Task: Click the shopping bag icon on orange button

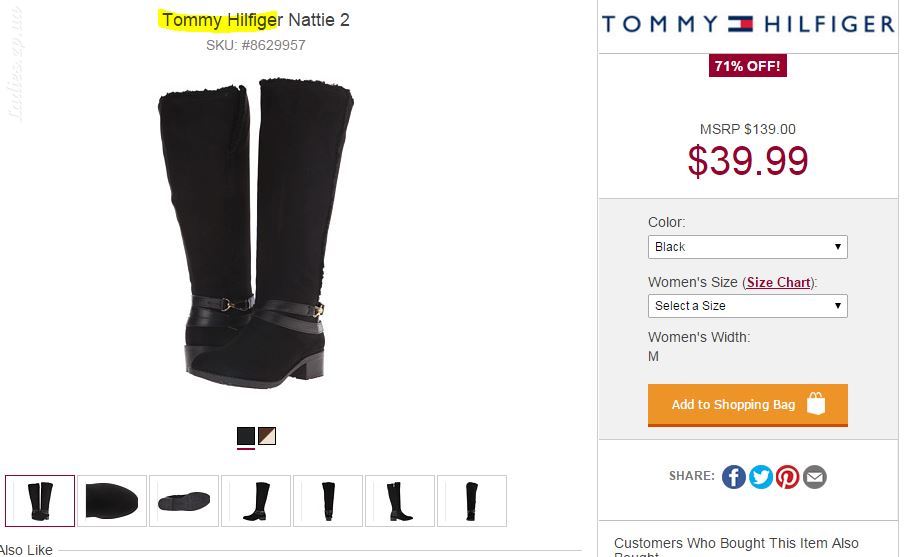Action: tap(816, 404)
